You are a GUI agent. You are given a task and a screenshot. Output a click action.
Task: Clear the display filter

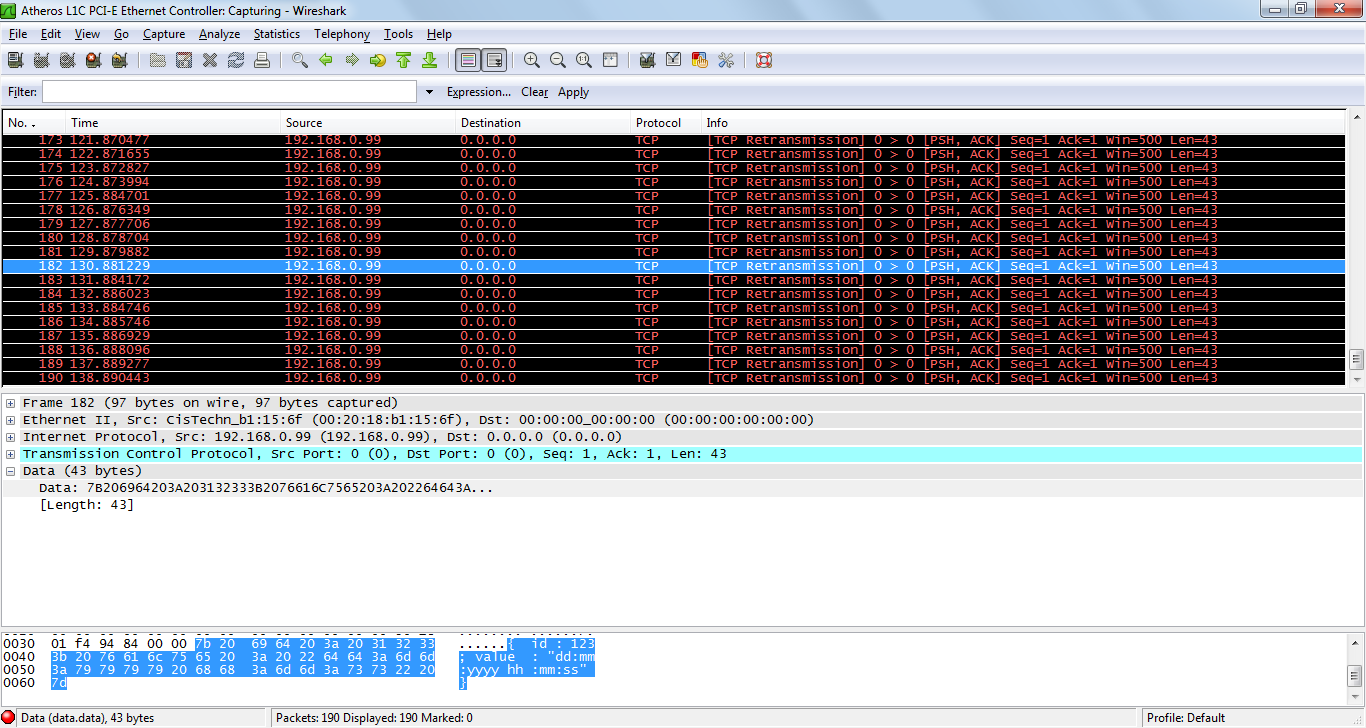[x=535, y=92]
